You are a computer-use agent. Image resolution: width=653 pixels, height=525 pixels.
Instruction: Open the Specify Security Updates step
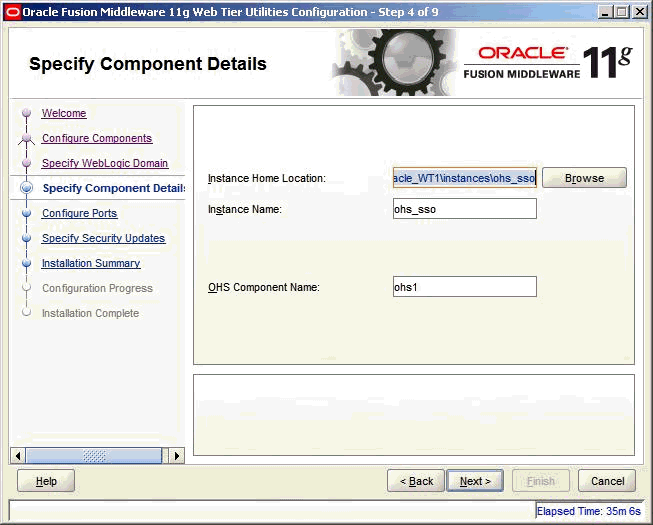coord(103,238)
